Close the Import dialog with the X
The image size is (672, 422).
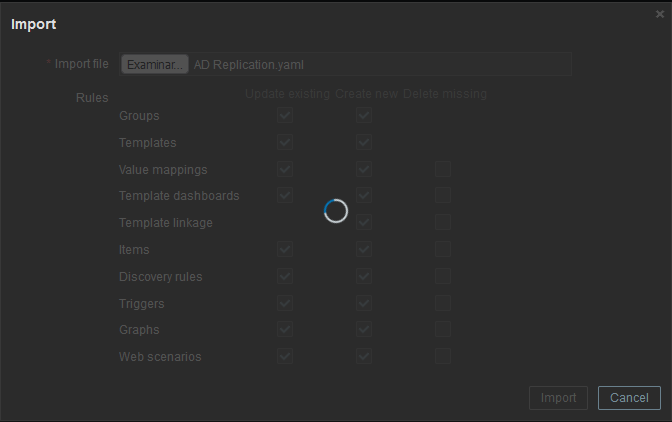659,14
